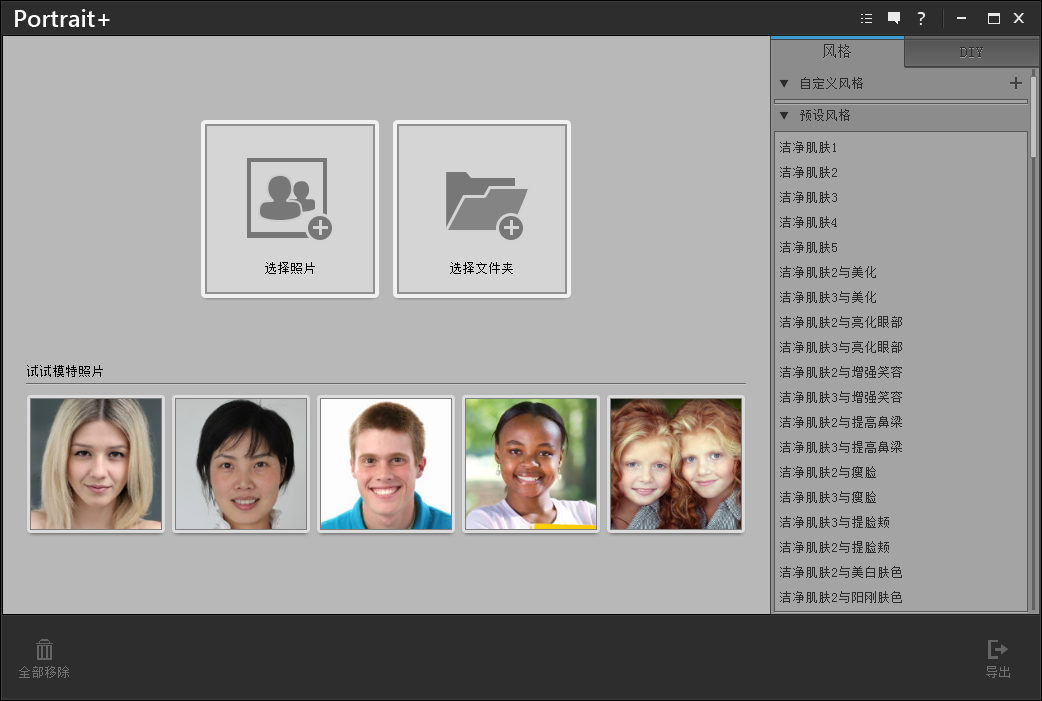
Task: Collapse the 自定义风格 section
Action: point(784,84)
